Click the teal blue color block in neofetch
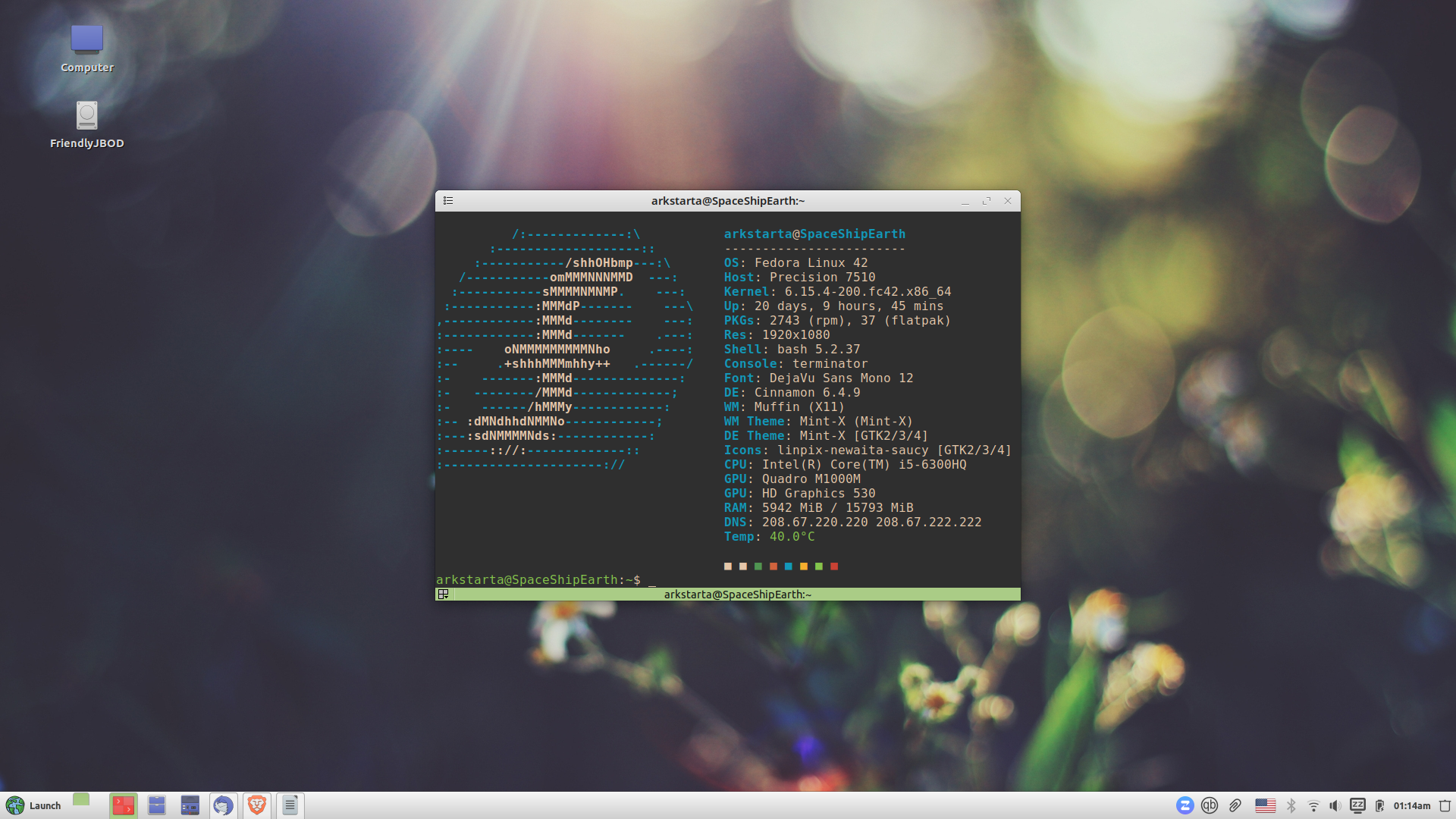The height and width of the screenshot is (819, 1456). point(789,566)
